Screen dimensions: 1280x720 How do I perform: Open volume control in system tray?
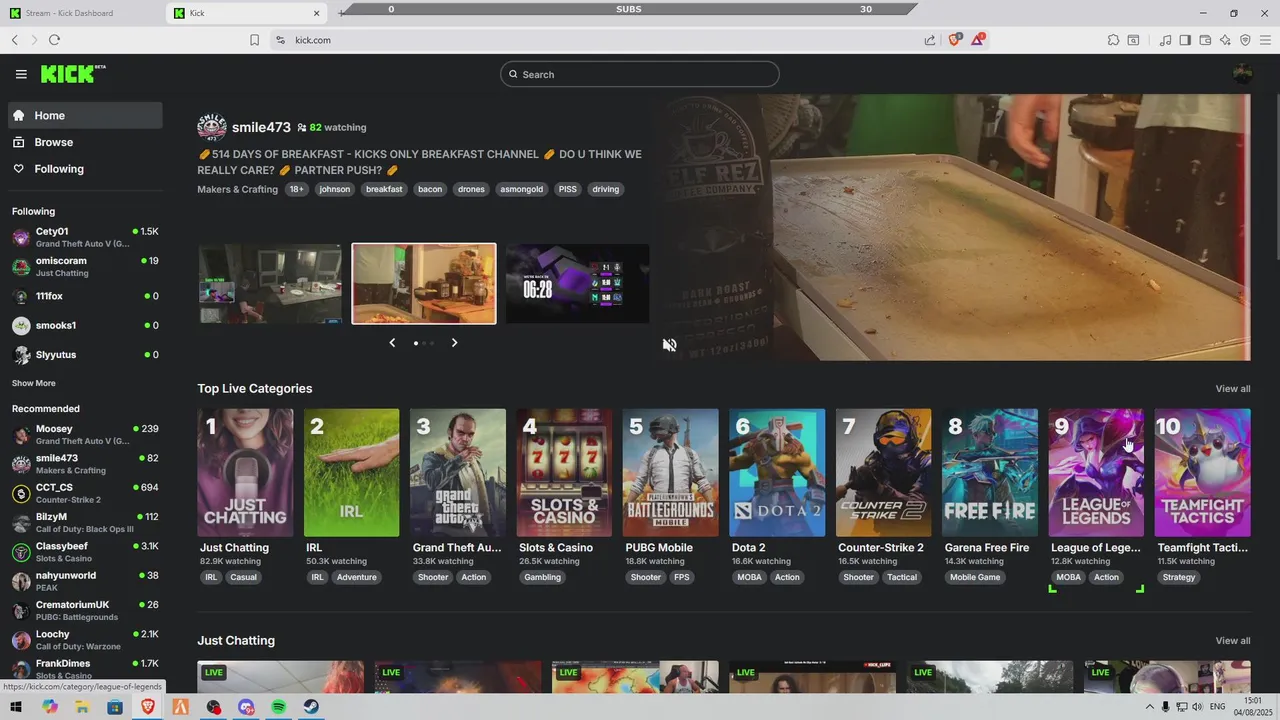tap(1197, 707)
